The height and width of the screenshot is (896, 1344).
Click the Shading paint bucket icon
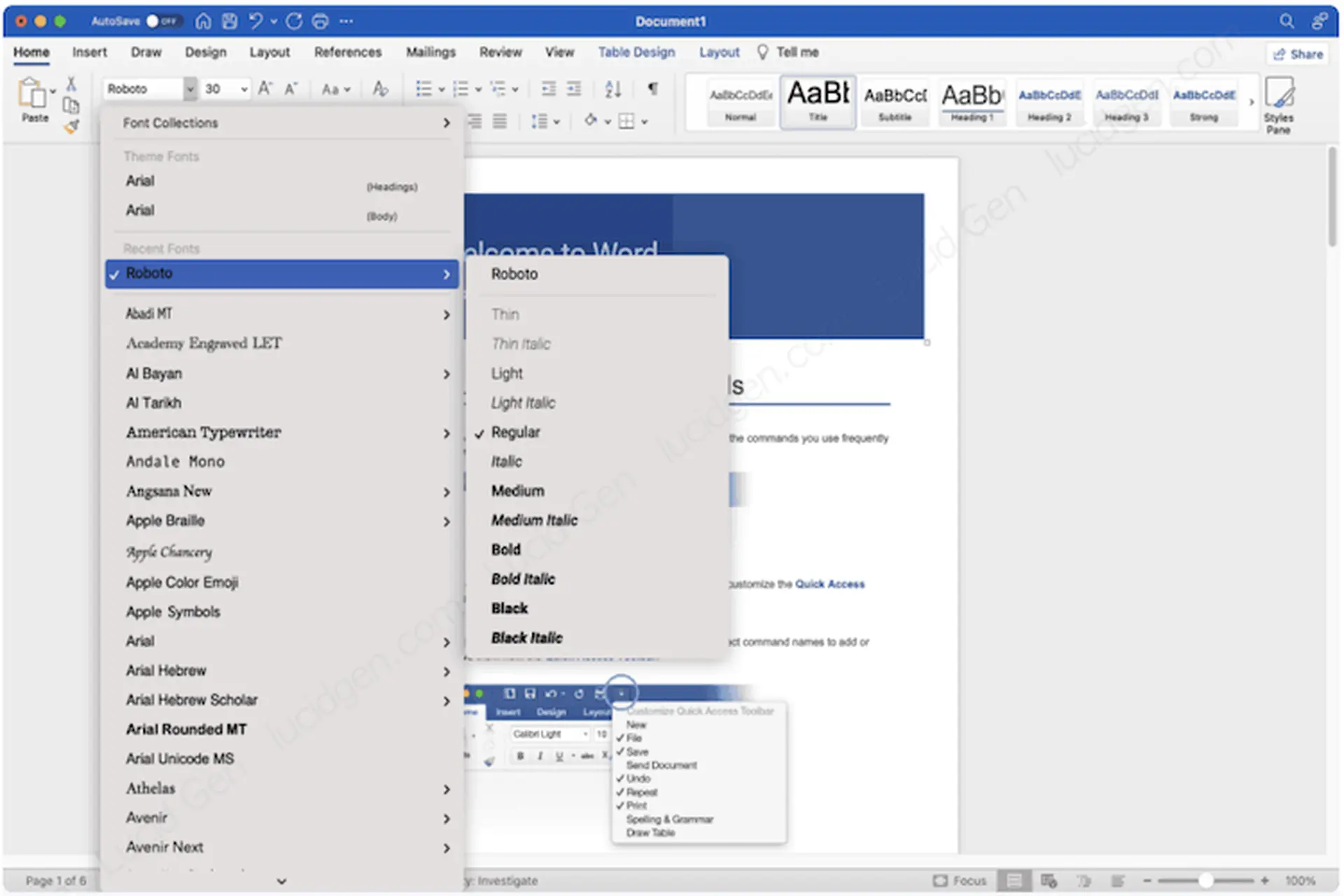point(591,120)
